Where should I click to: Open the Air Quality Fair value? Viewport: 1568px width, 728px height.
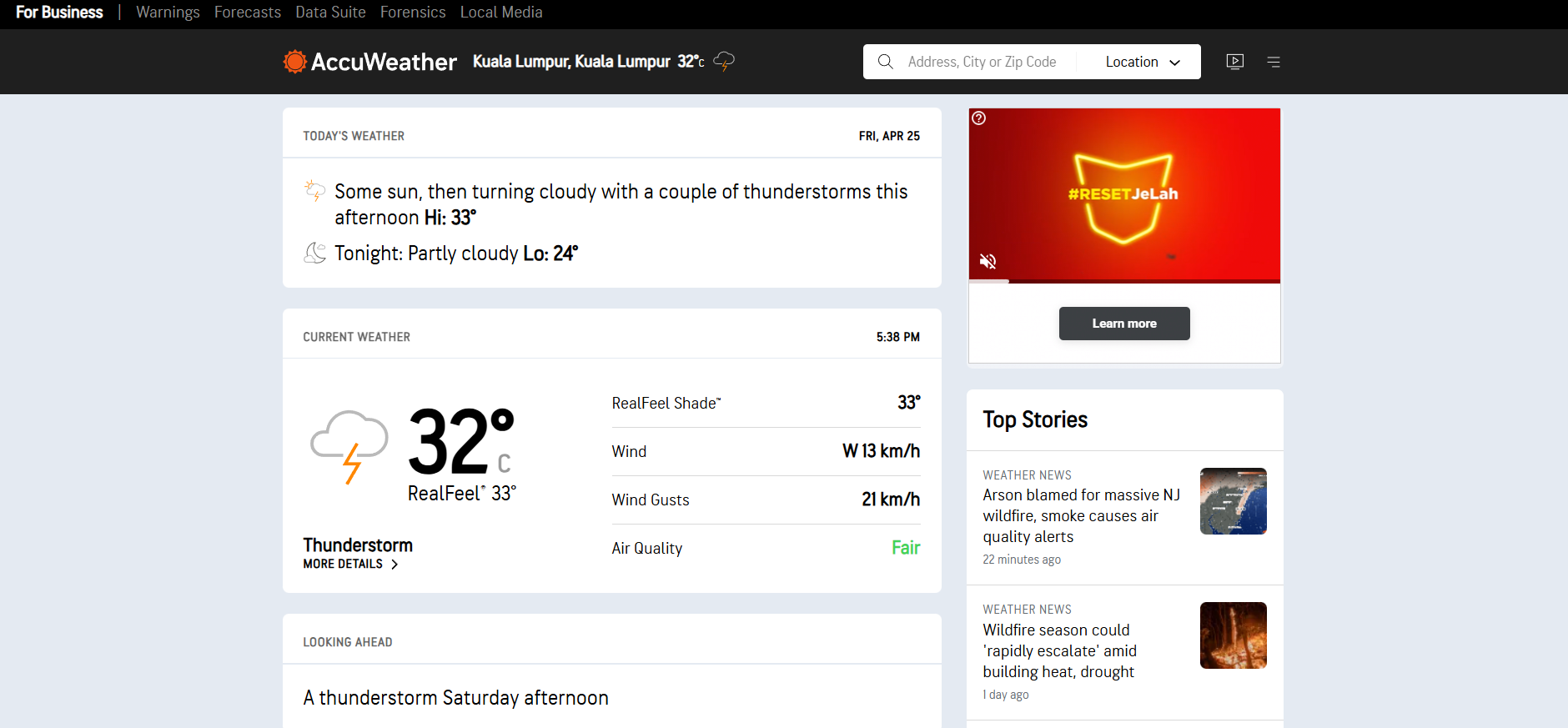point(906,548)
